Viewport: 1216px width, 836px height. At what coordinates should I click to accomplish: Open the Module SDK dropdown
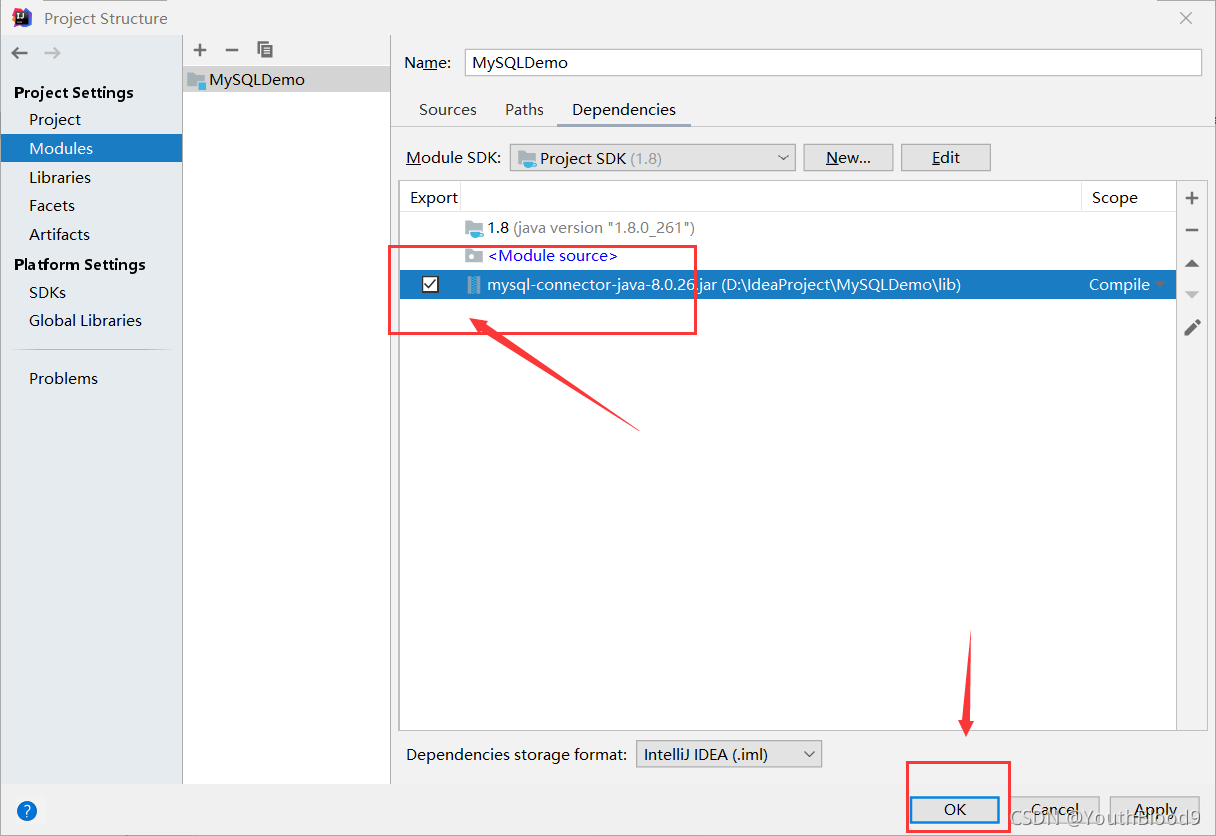[x=652, y=158]
